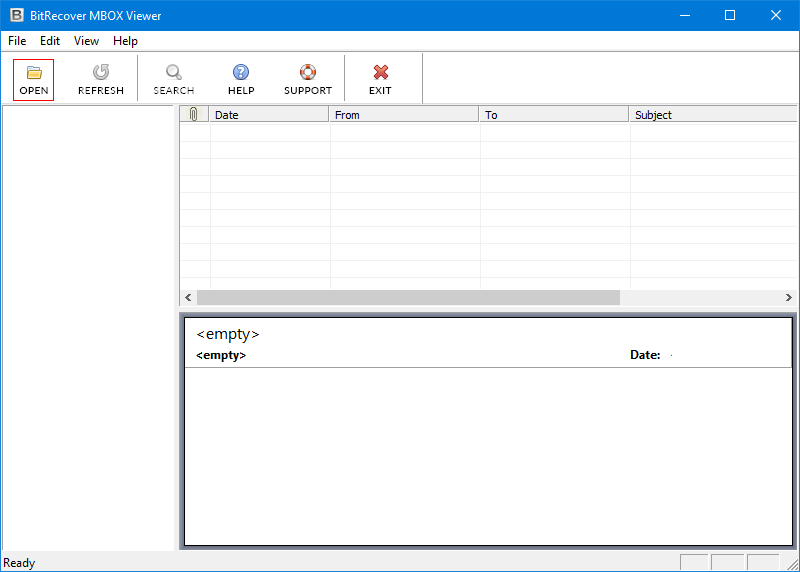Click the BitRecover app logo in title bar

[17, 15]
